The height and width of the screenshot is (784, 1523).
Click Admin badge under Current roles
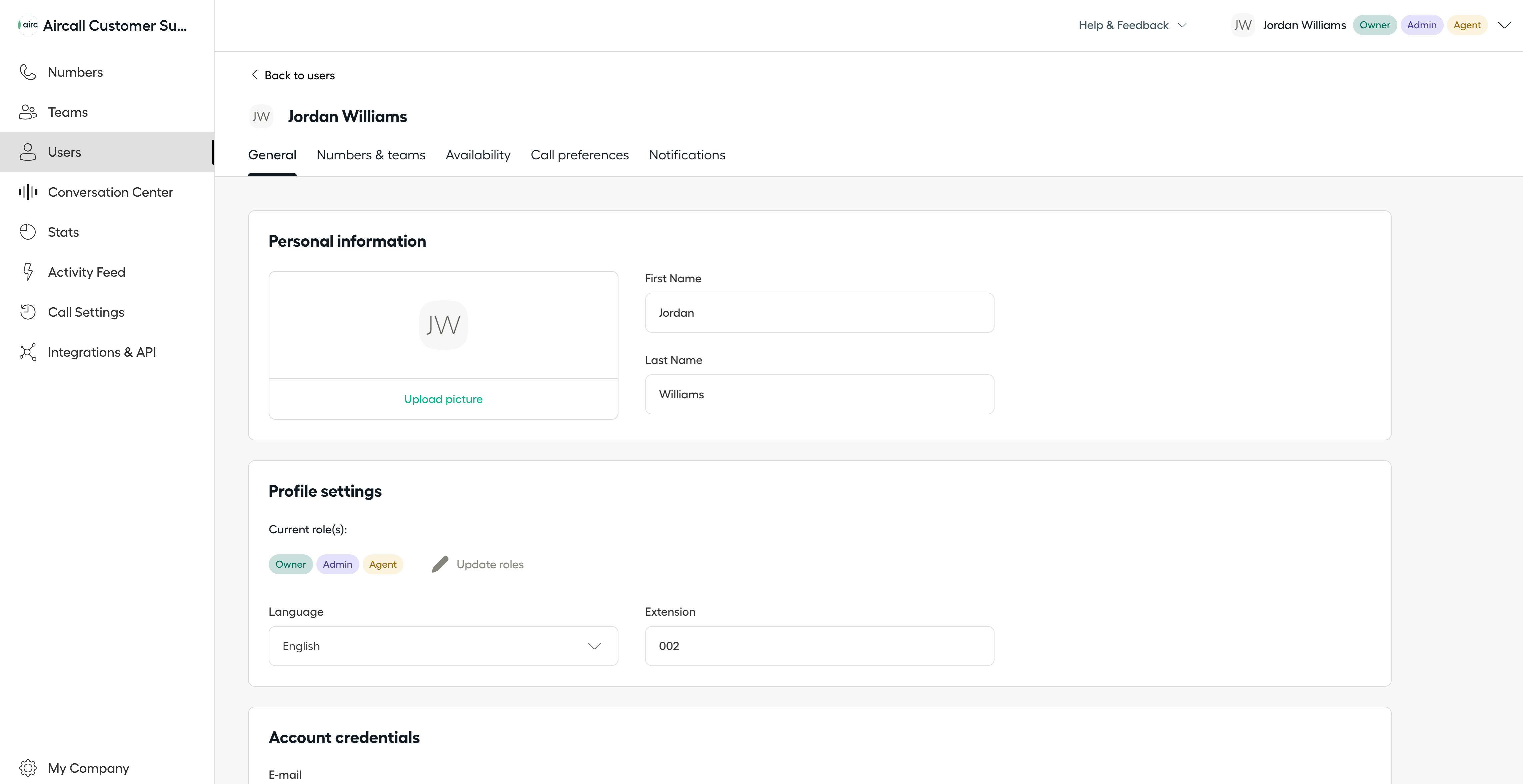[x=338, y=564]
